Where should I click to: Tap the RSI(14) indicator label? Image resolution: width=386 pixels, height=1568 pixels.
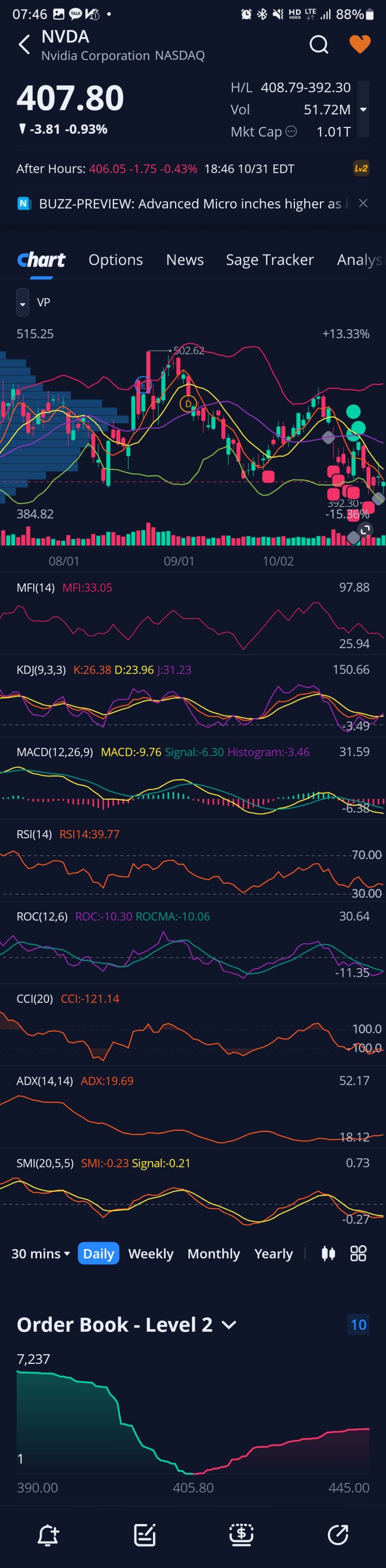34,834
